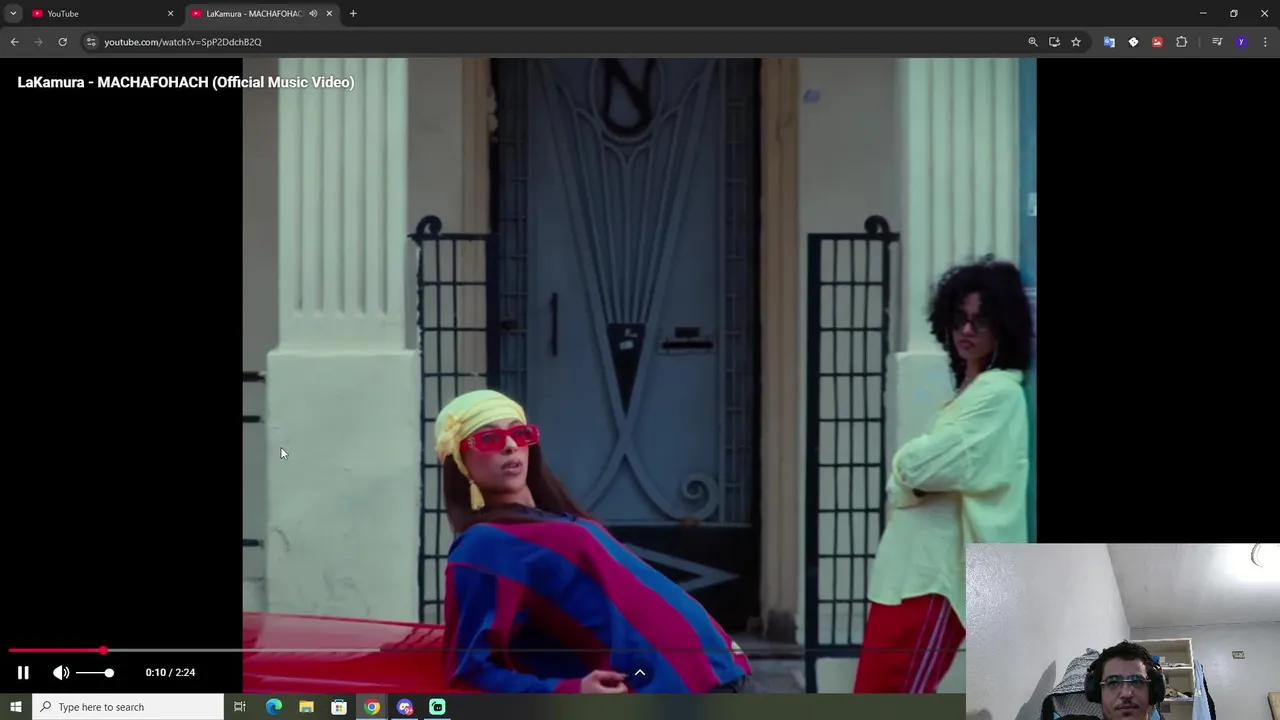Open the media controls button
This screenshot has height=720, width=1280.
point(1217,42)
